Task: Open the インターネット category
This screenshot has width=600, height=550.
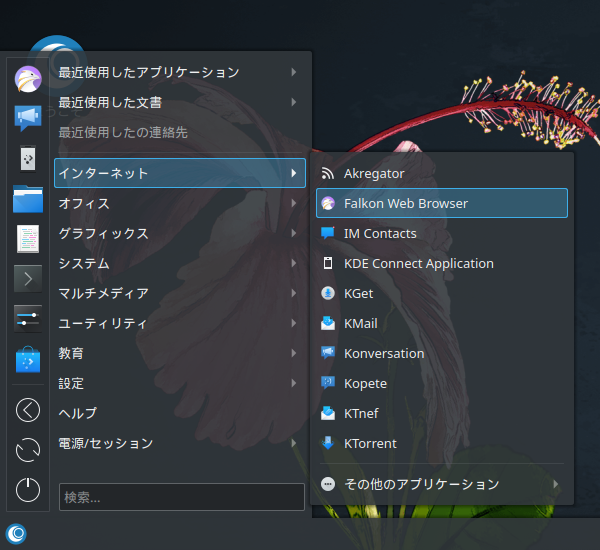Action: tap(180, 173)
